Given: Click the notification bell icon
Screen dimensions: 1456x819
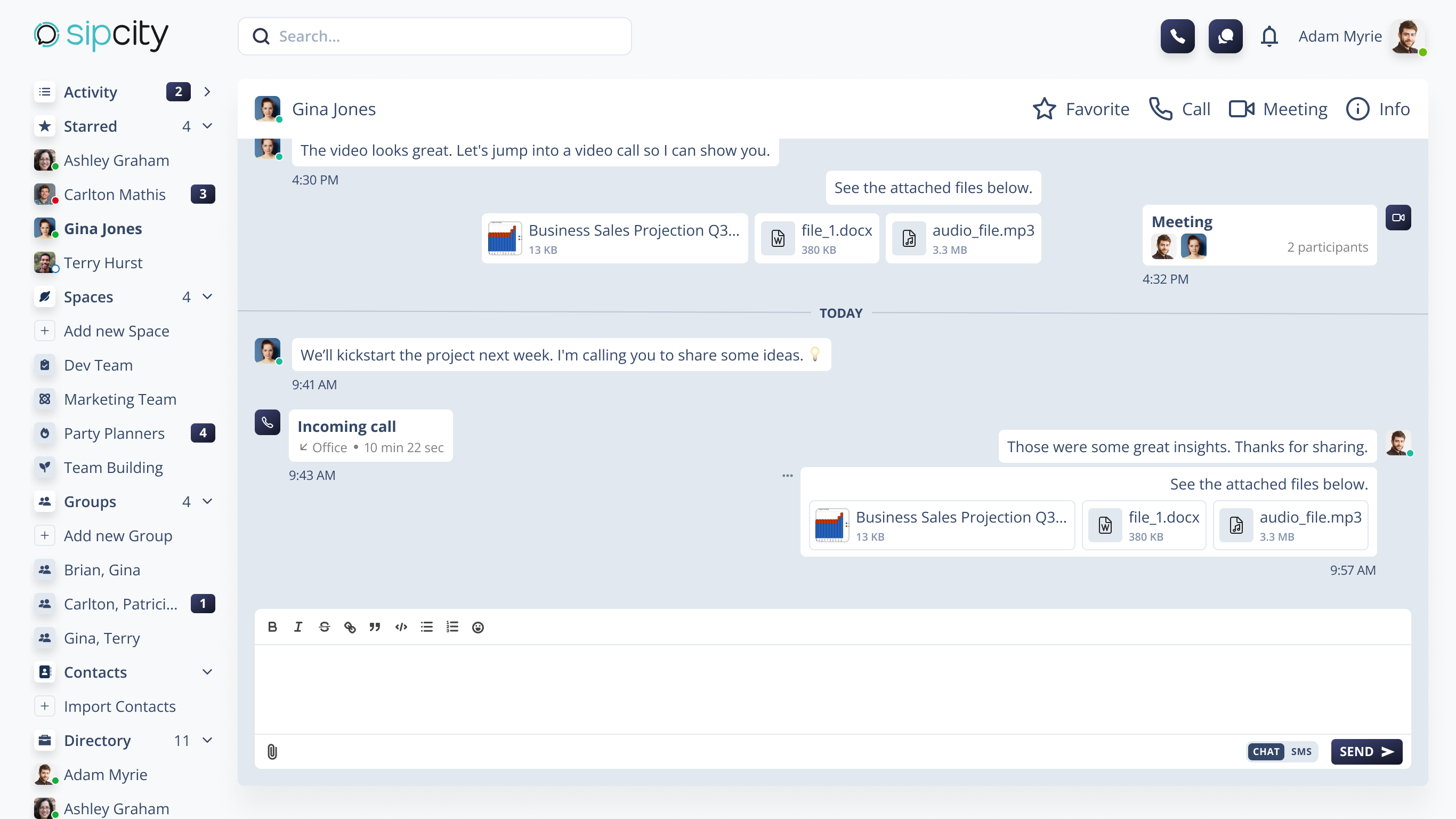Looking at the screenshot, I should tap(1269, 36).
